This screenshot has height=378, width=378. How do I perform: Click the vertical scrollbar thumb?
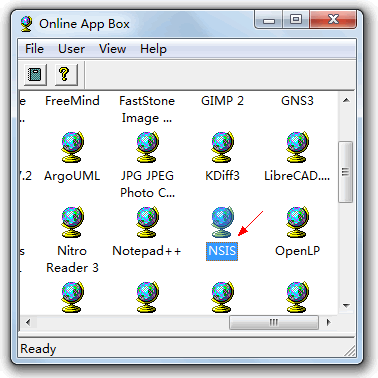[x=346, y=172]
